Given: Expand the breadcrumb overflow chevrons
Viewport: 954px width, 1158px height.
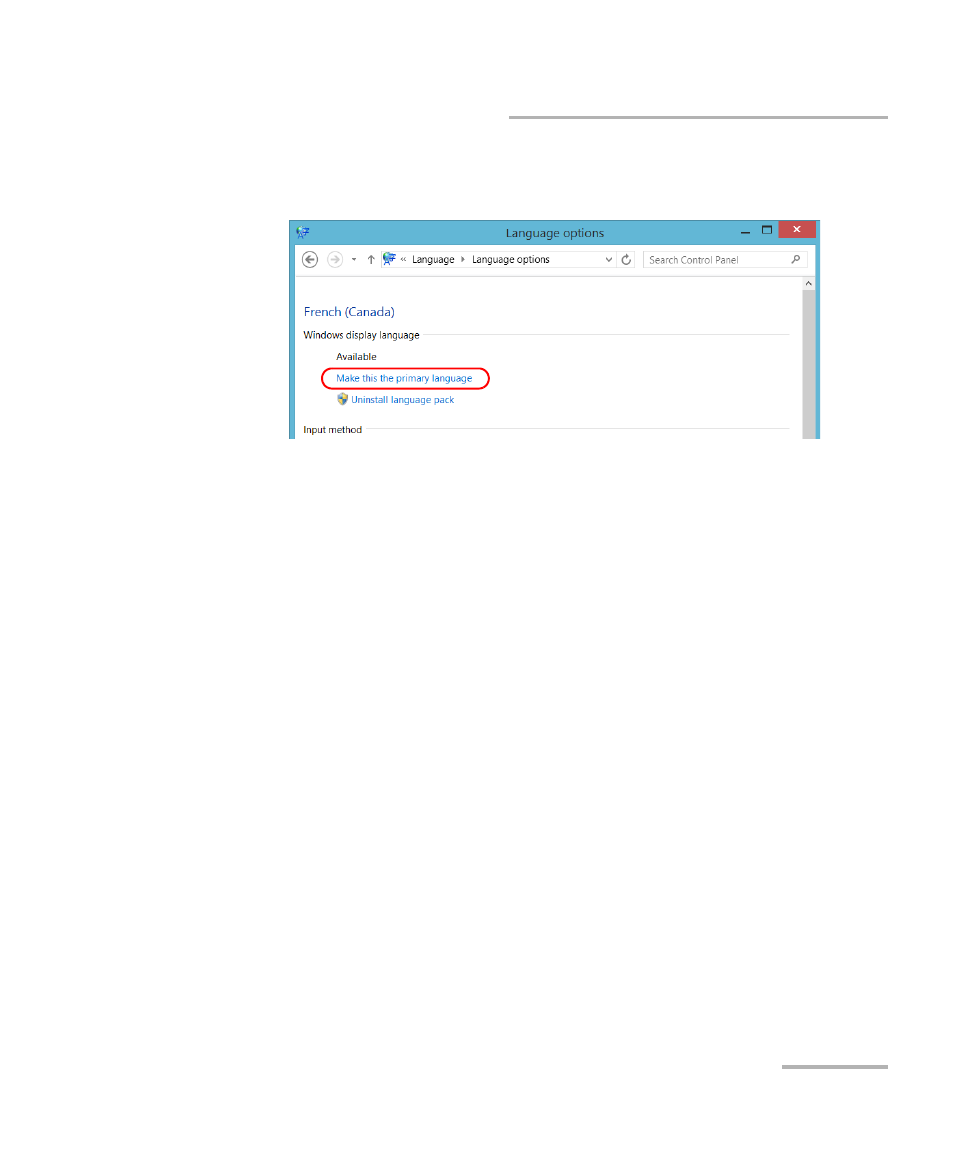Looking at the screenshot, I should tap(403, 260).
